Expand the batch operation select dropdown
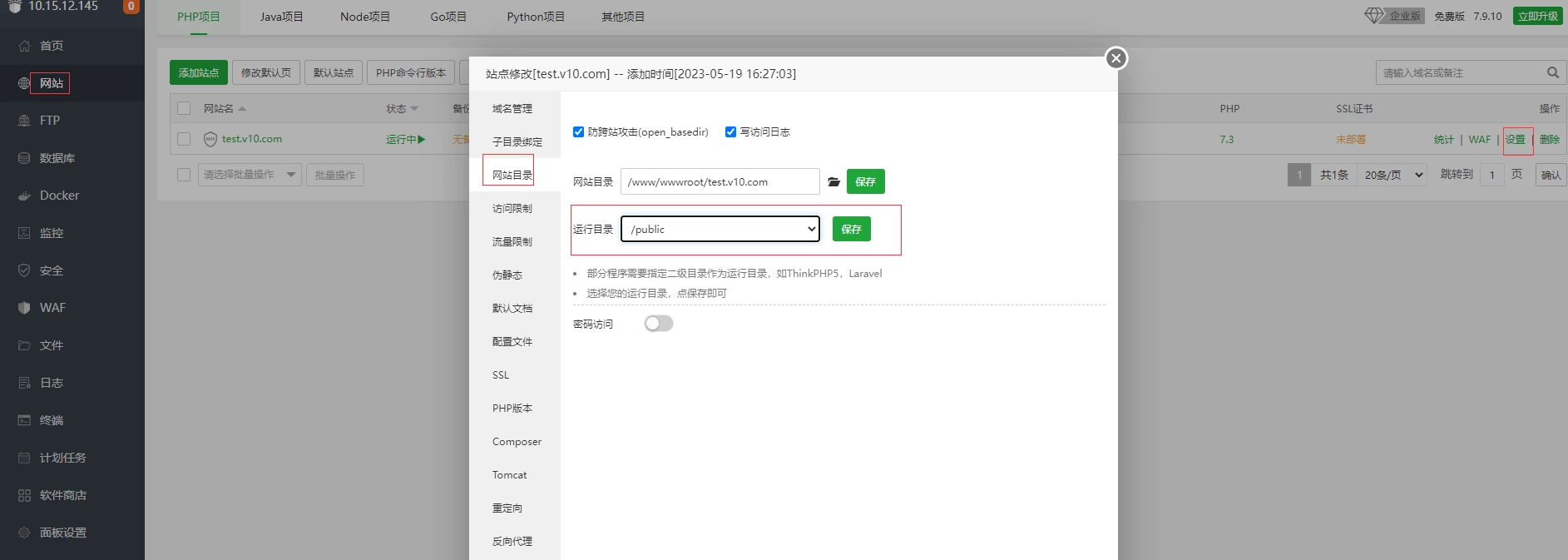Viewport: 1568px width, 560px height. (x=249, y=175)
